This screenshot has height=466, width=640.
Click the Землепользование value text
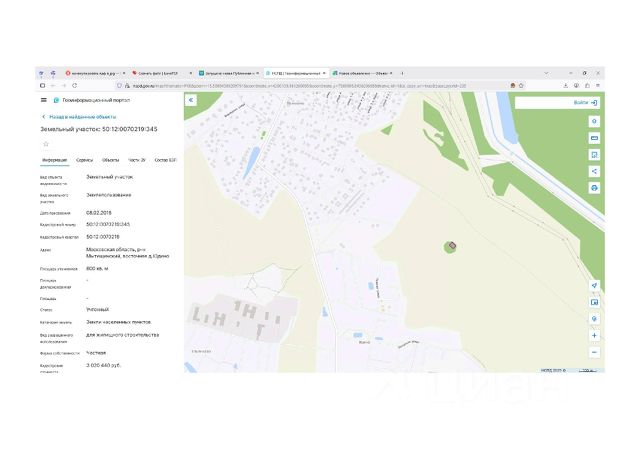point(109,195)
